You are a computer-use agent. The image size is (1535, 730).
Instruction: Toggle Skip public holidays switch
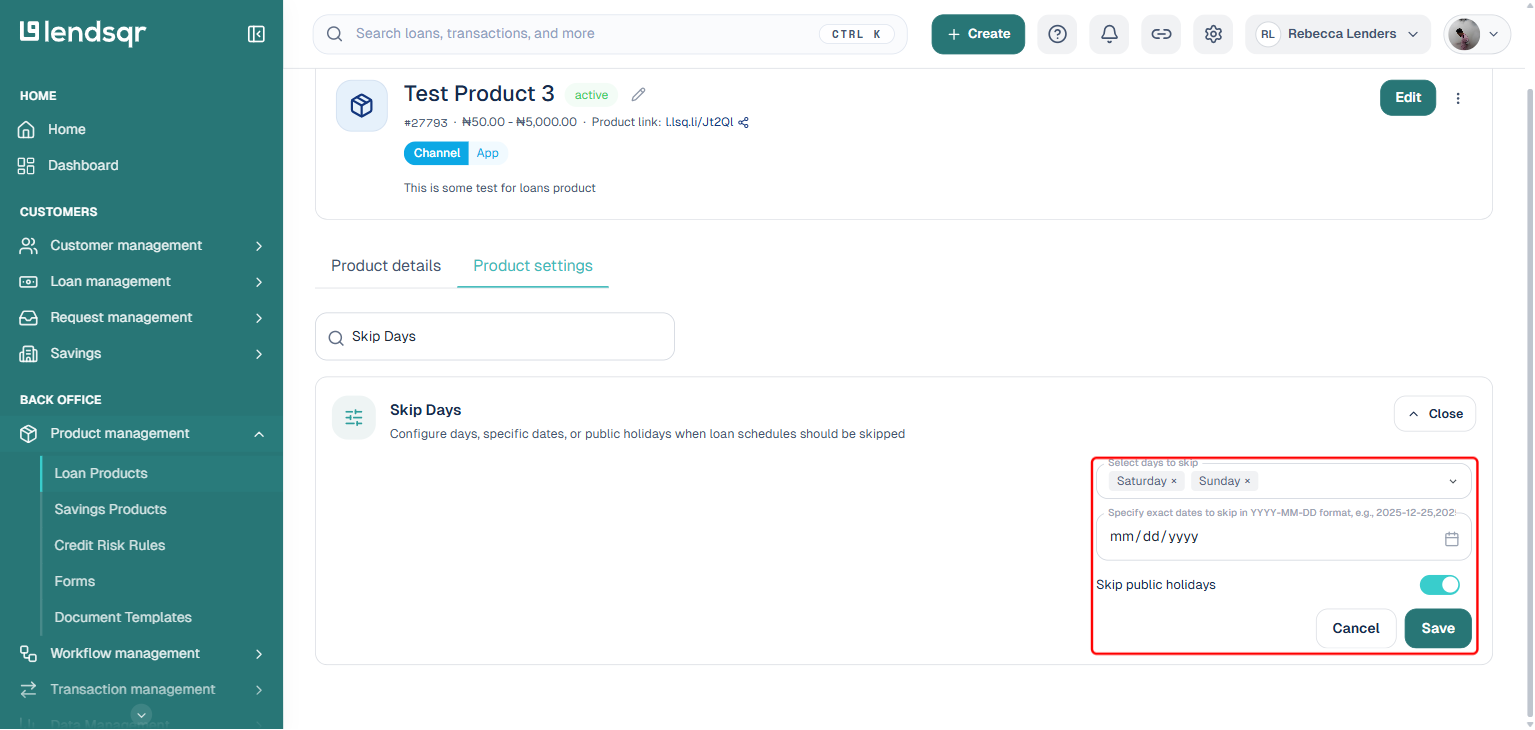coord(1440,585)
